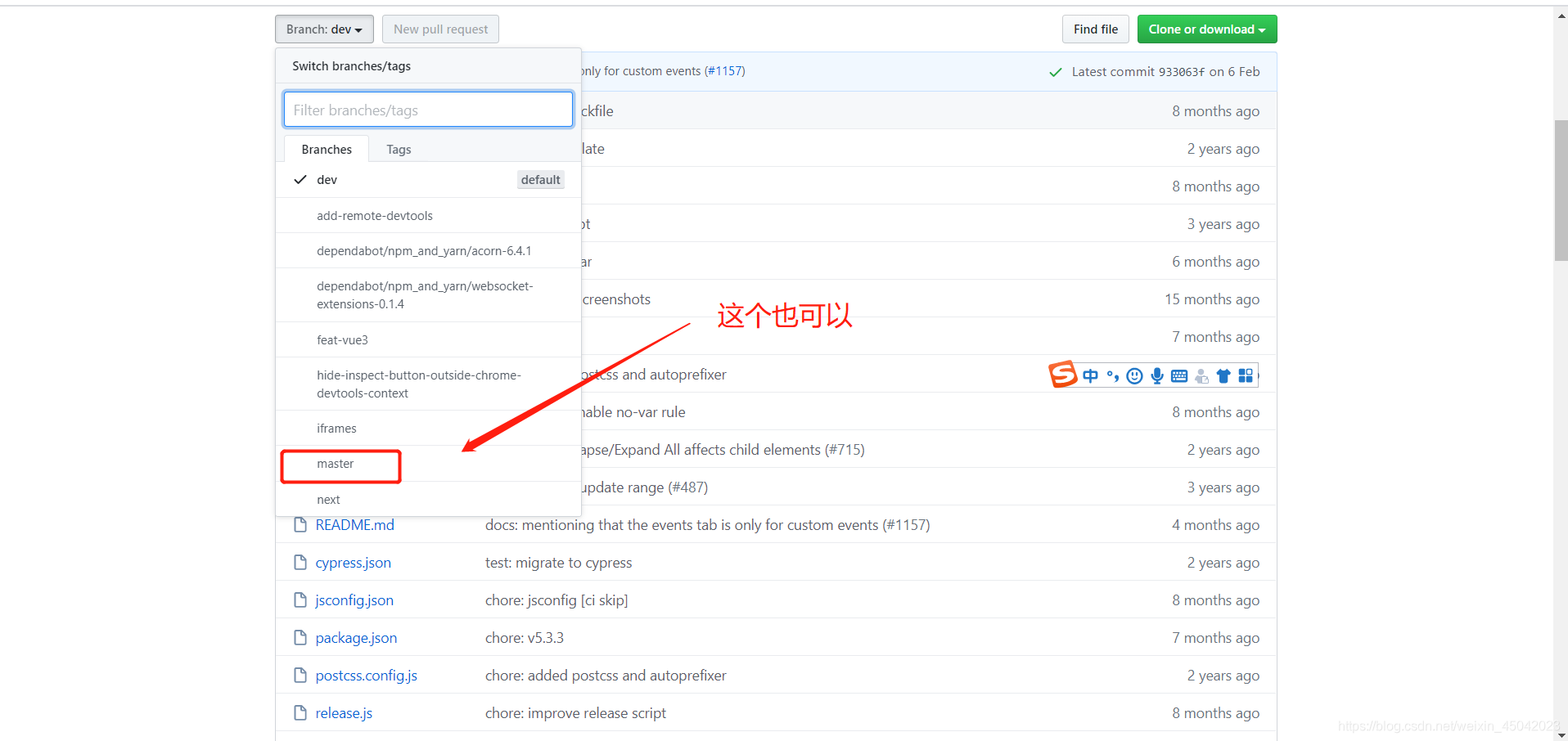Image resolution: width=1568 pixels, height=741 pixels.
Task: Toggle Chinese/English input mode on Sogou toolbar
Action: [x=1090, y=375]
